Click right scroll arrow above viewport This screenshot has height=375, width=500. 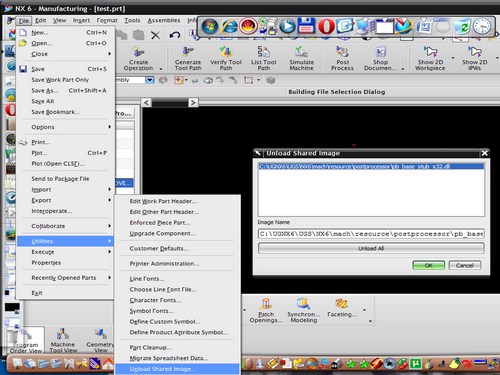(x=193, y=102)
